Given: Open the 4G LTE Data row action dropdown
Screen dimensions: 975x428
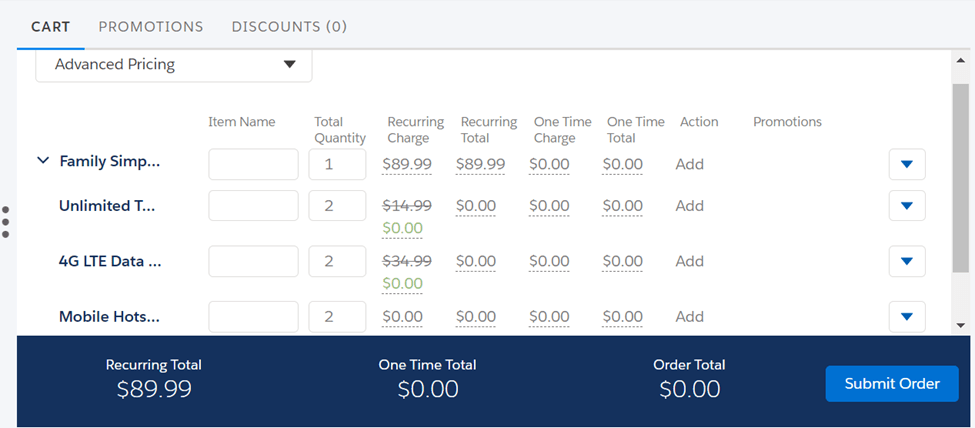Looking at the screenshot, I should 906,261.
